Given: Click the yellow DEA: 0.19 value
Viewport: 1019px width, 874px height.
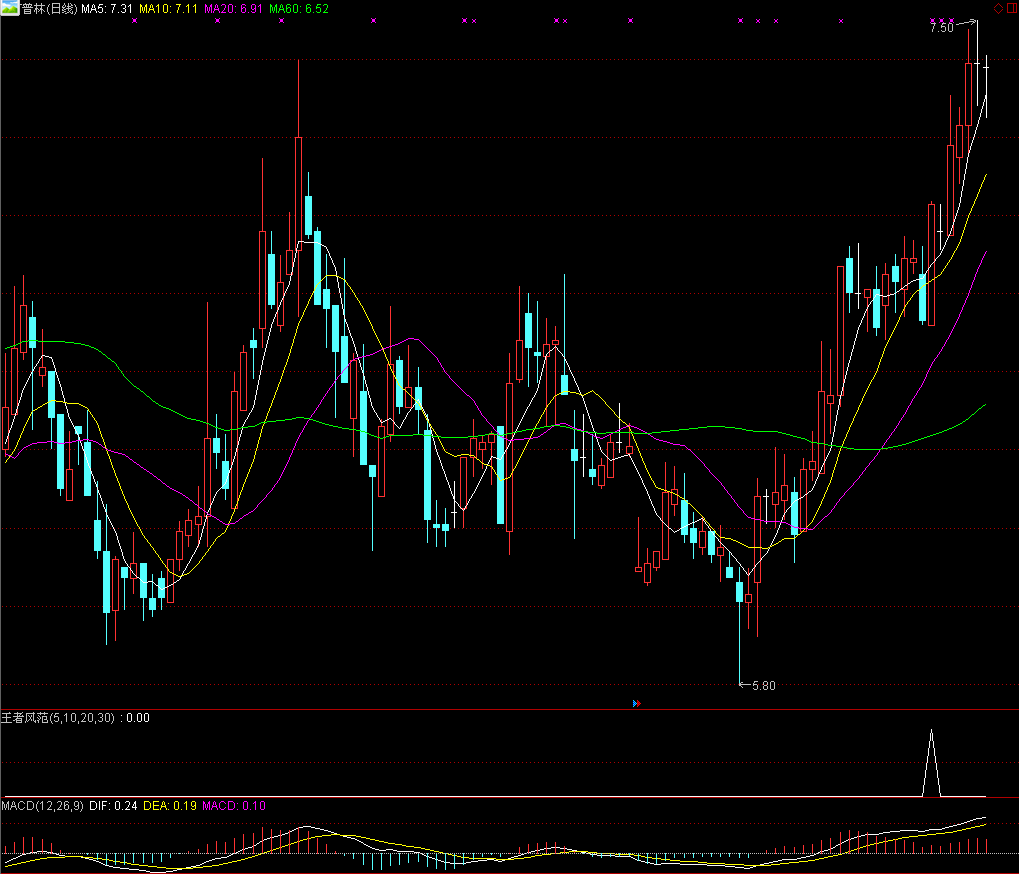Looking at the screenshot, I should pyautogui.click(x=170, y=806).
